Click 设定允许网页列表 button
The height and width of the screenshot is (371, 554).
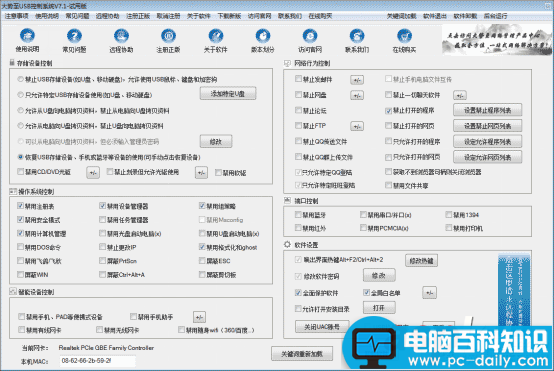[x=488, y=157]
